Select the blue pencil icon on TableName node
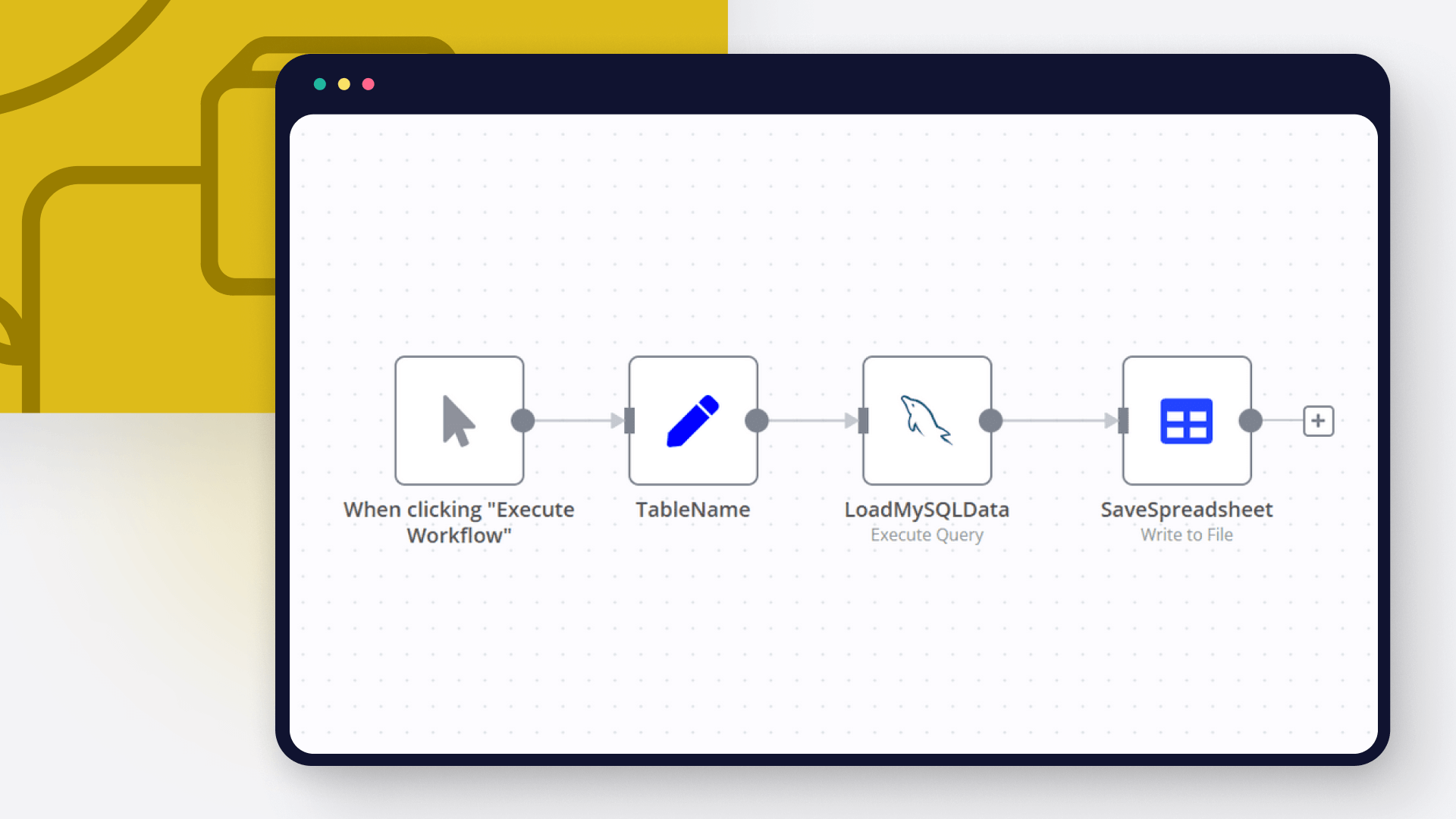The image size is (1456, 819). tap(692, 420)
